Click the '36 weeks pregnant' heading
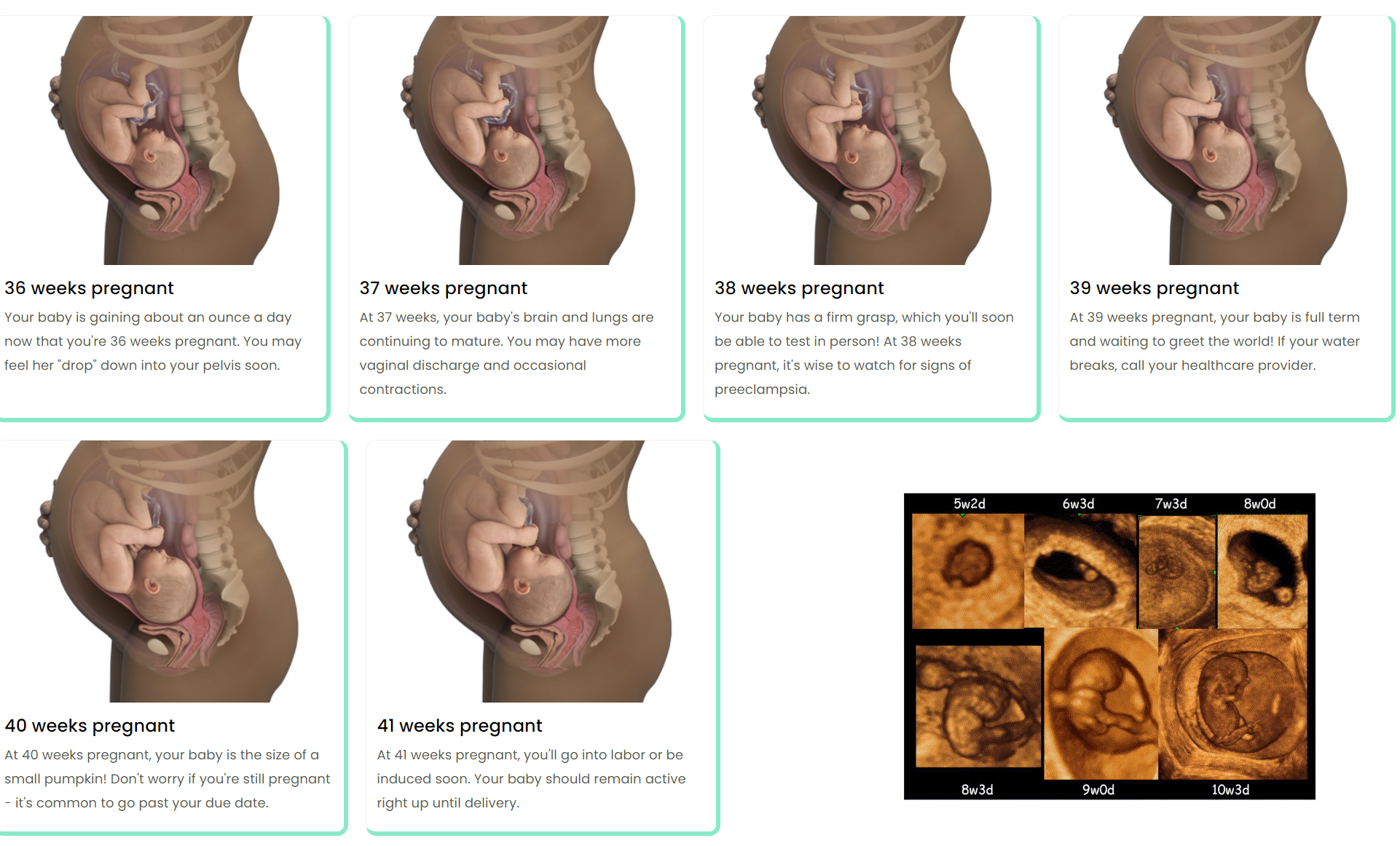Image resolution: width=1400 pixels, height=846 pixels. pos(89,288)
